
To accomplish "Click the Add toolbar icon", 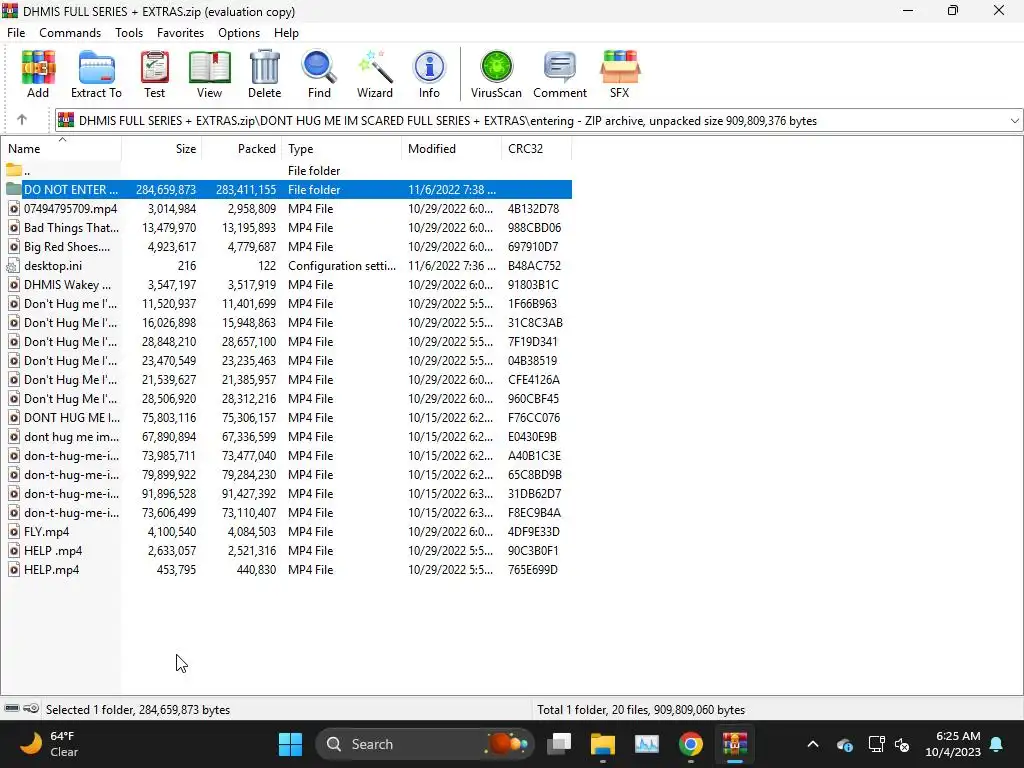I will coord(38,74).
